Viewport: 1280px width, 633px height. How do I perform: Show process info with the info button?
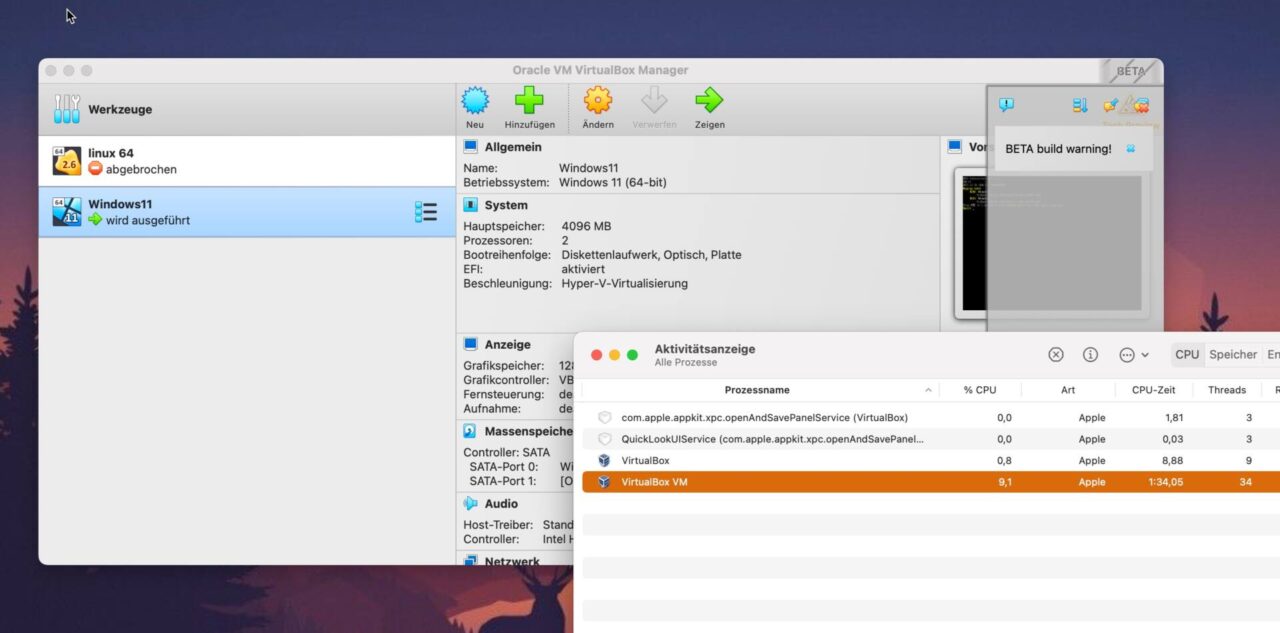point(1090,355)
